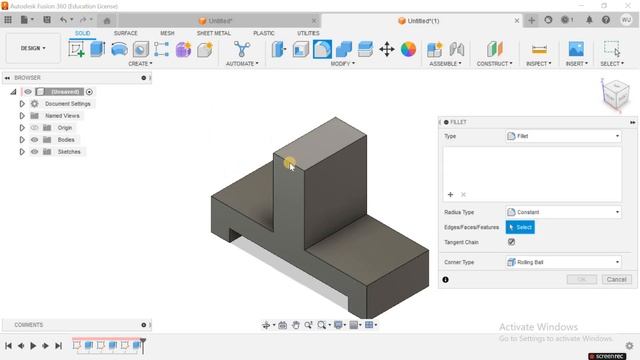This screenshot has width=640, height=360.
Task: Click Cancel in the Fillet dialog
Action: (x=616, y=280)
